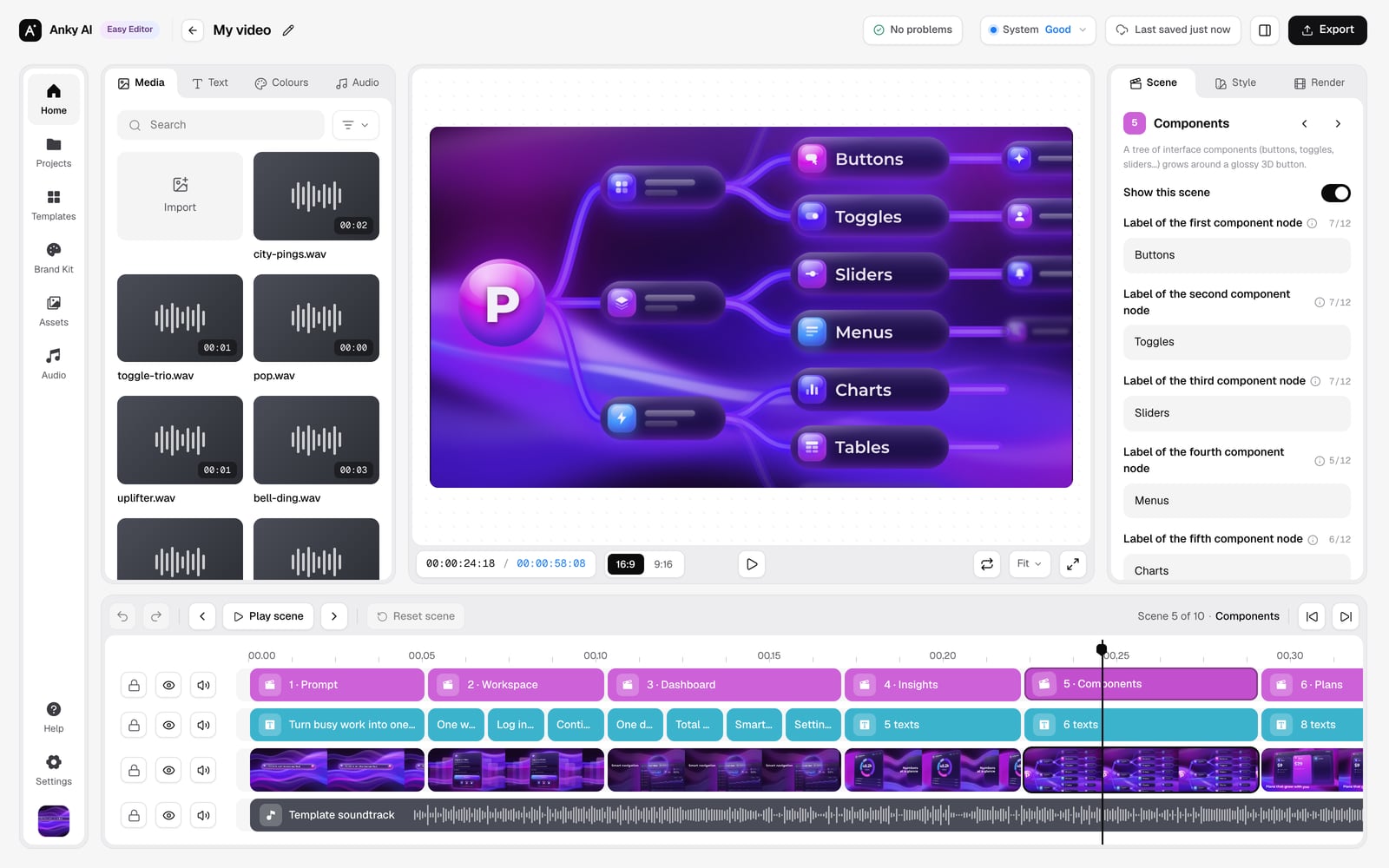Go to the next scene in Components panel

click(1338, 124)
